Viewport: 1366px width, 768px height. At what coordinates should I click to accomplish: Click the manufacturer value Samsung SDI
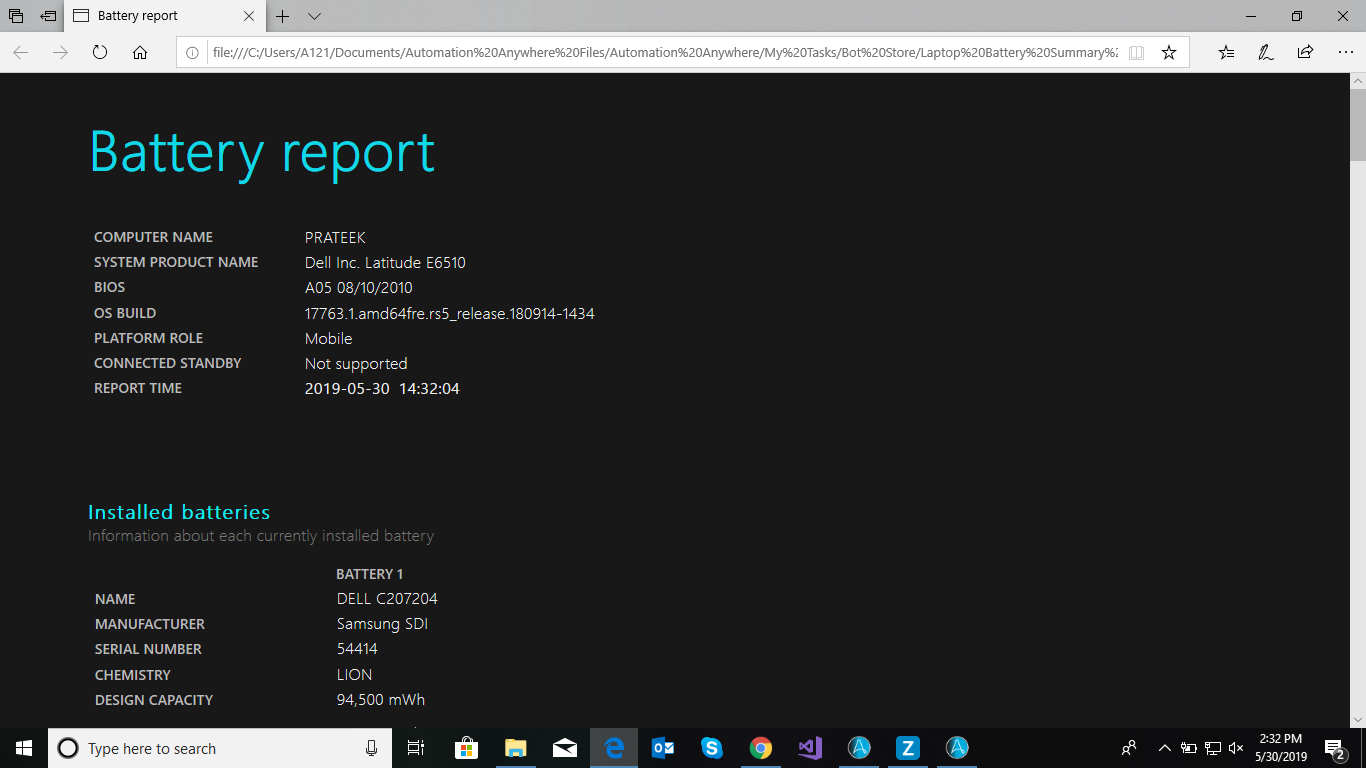coord(383,624)
